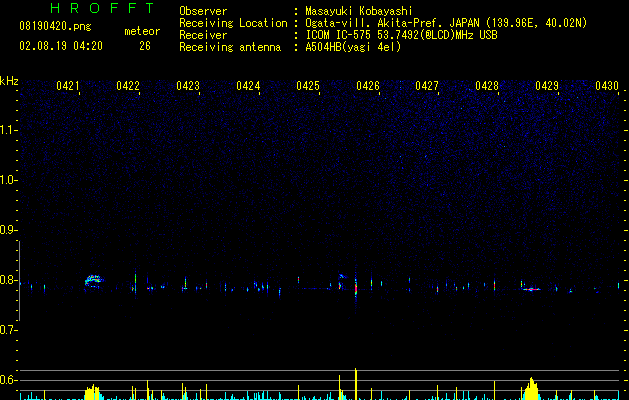
Task: Click the 0430 time marker
Action: point(607,86)
